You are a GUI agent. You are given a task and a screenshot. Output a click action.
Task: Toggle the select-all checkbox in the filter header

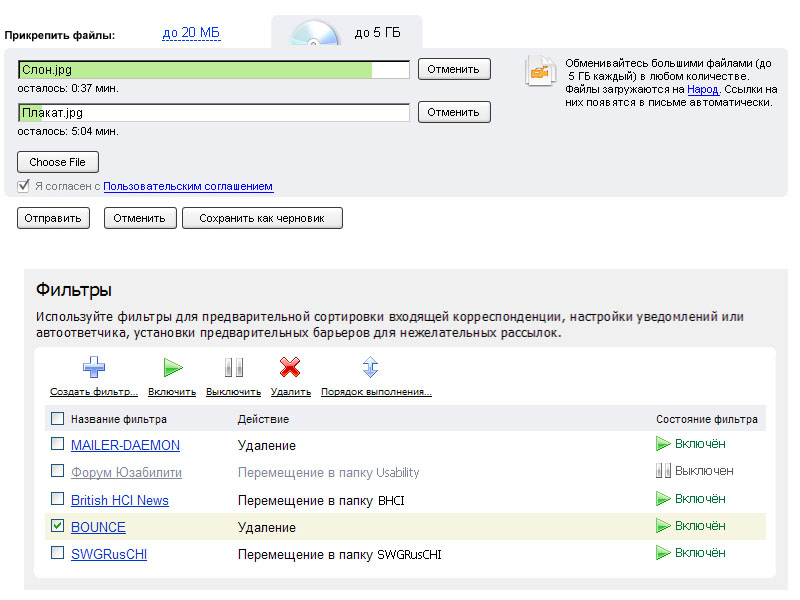(x=57, y=419)
